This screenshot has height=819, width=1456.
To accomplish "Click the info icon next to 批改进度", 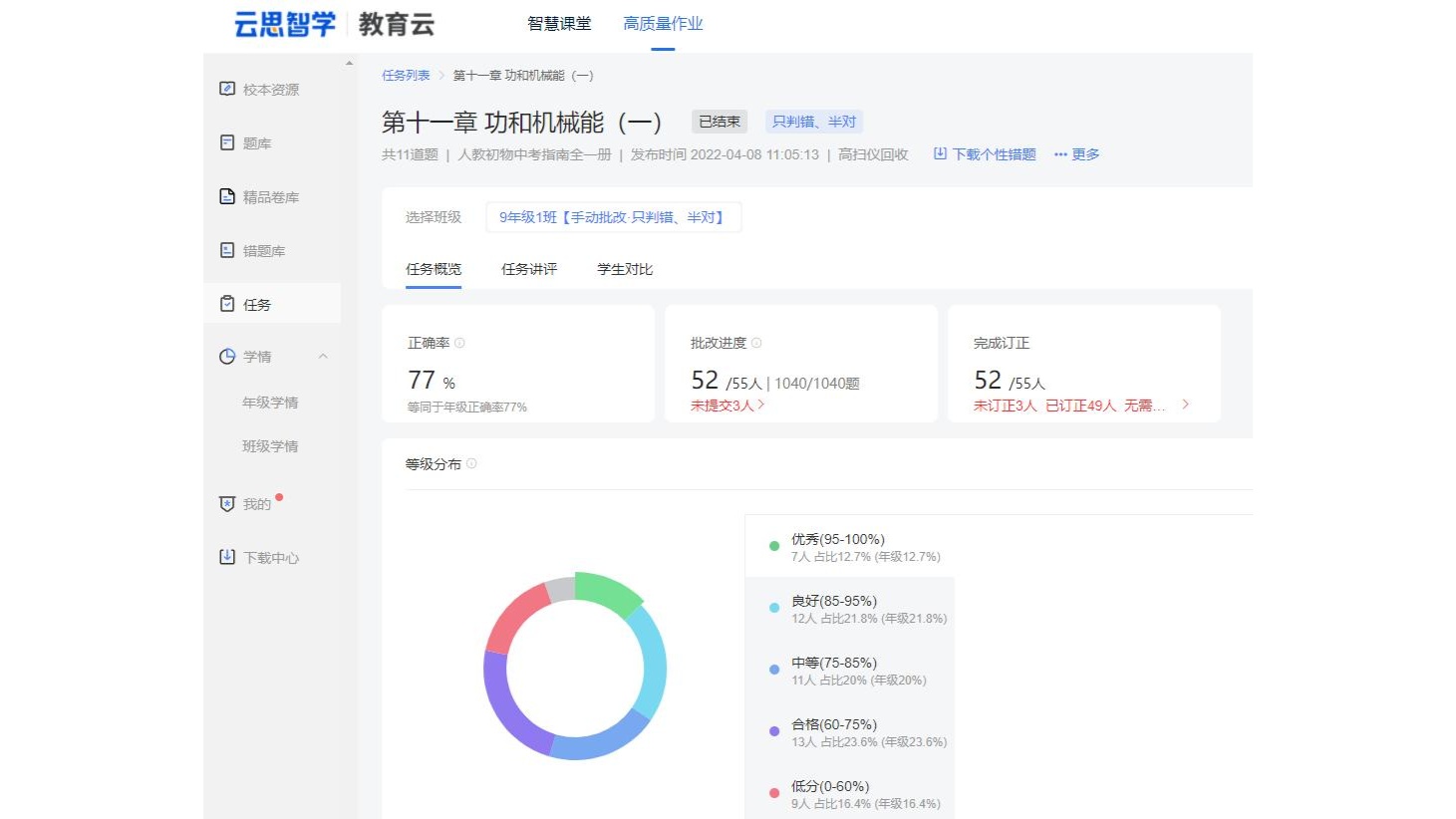I will click(756, 343).
